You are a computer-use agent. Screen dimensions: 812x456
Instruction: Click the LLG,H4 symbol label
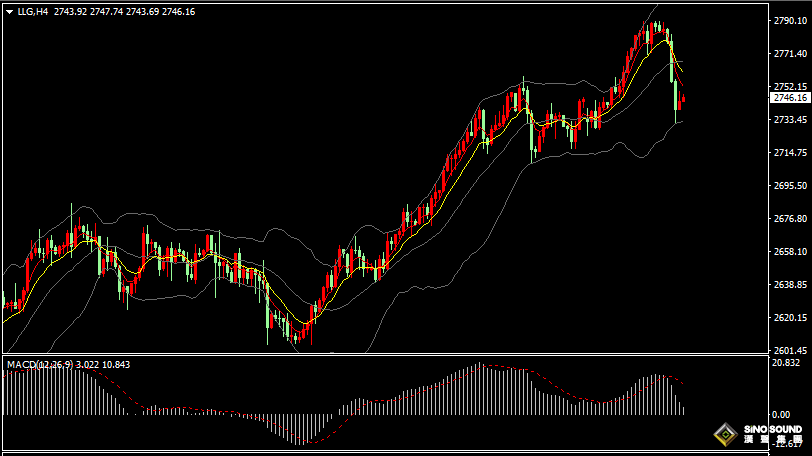tap(33, 11)
